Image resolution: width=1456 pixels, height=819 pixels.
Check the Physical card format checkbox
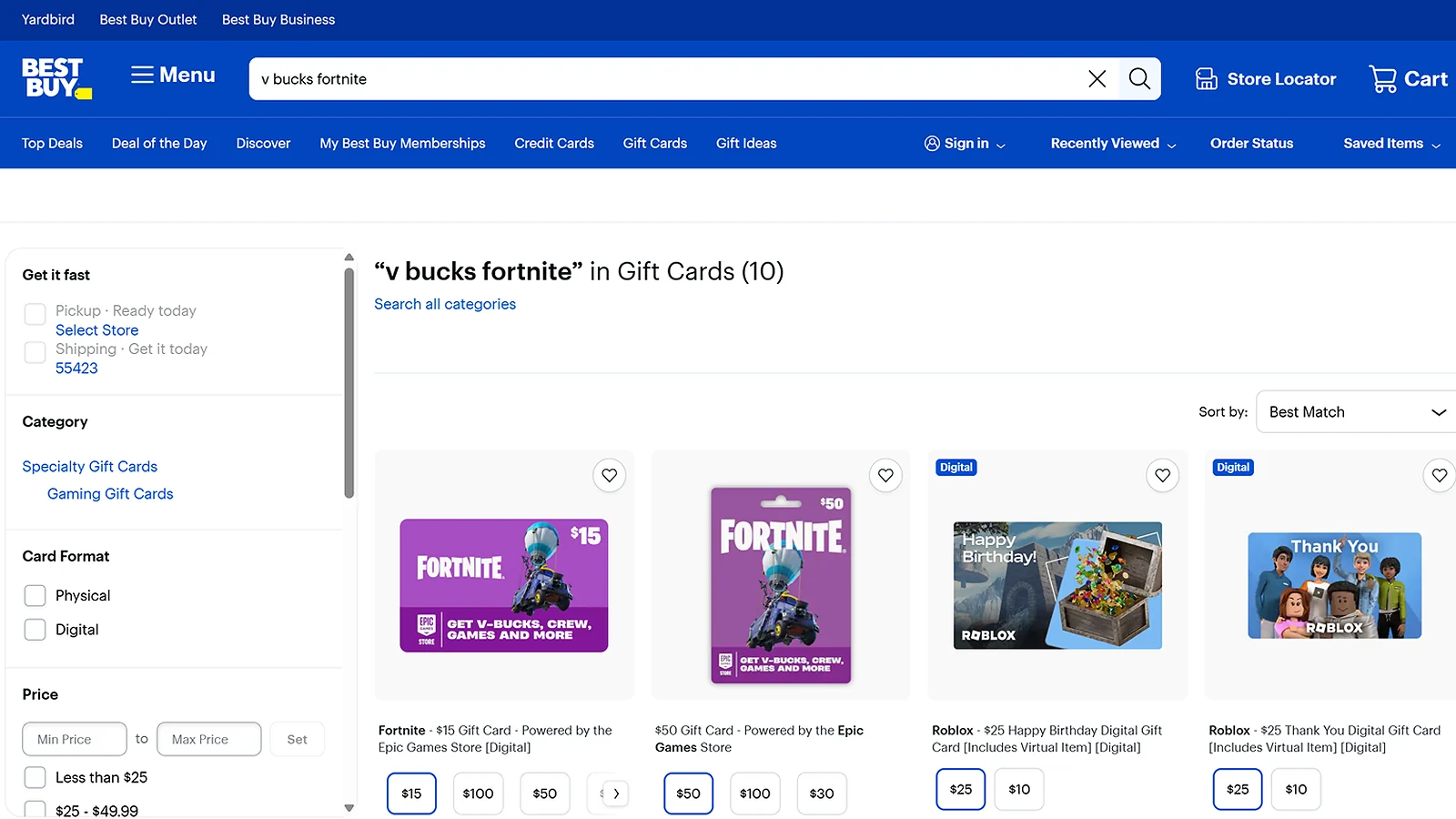tap(35, 595)
